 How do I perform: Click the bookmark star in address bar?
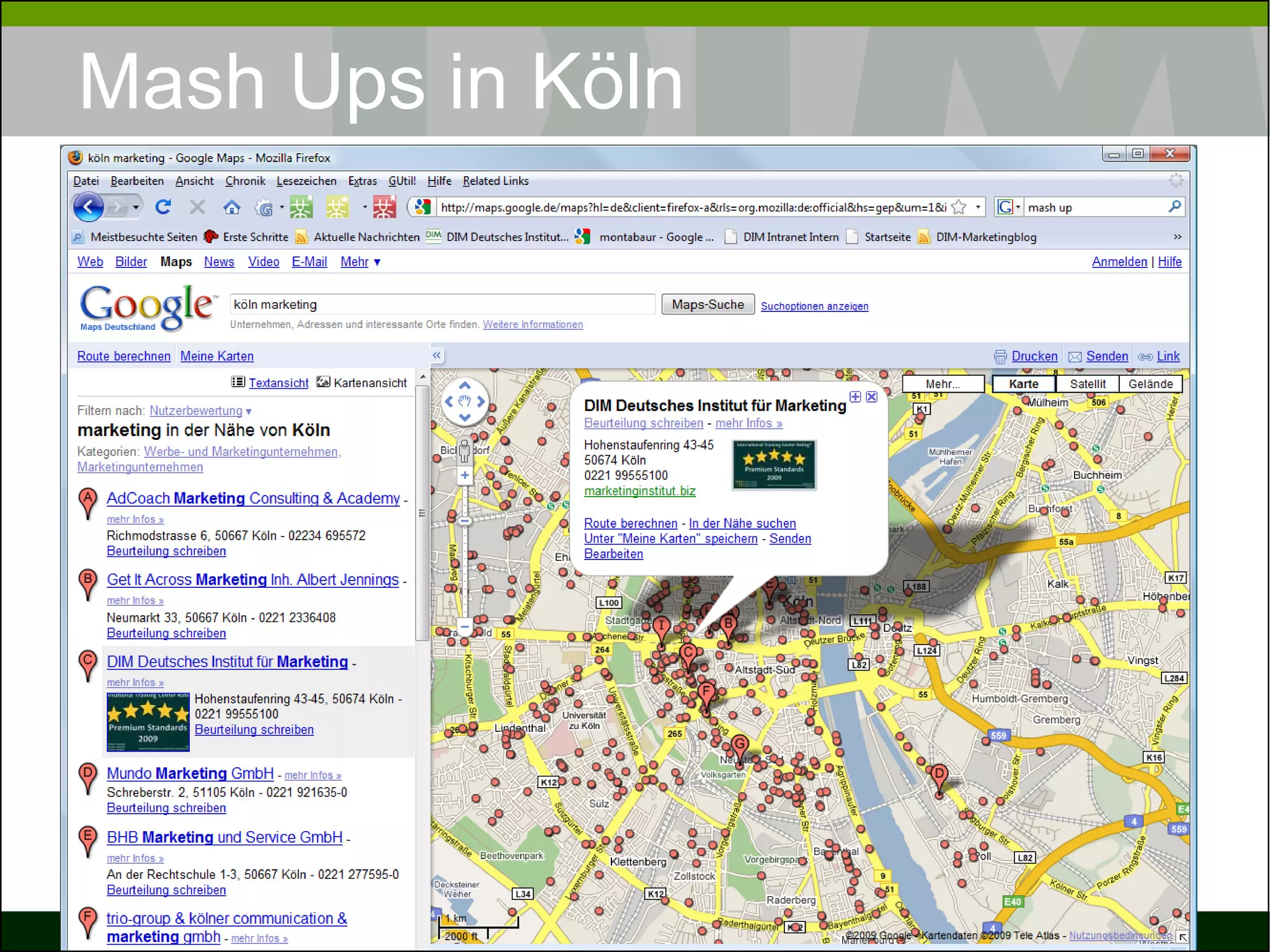point(959,207)
